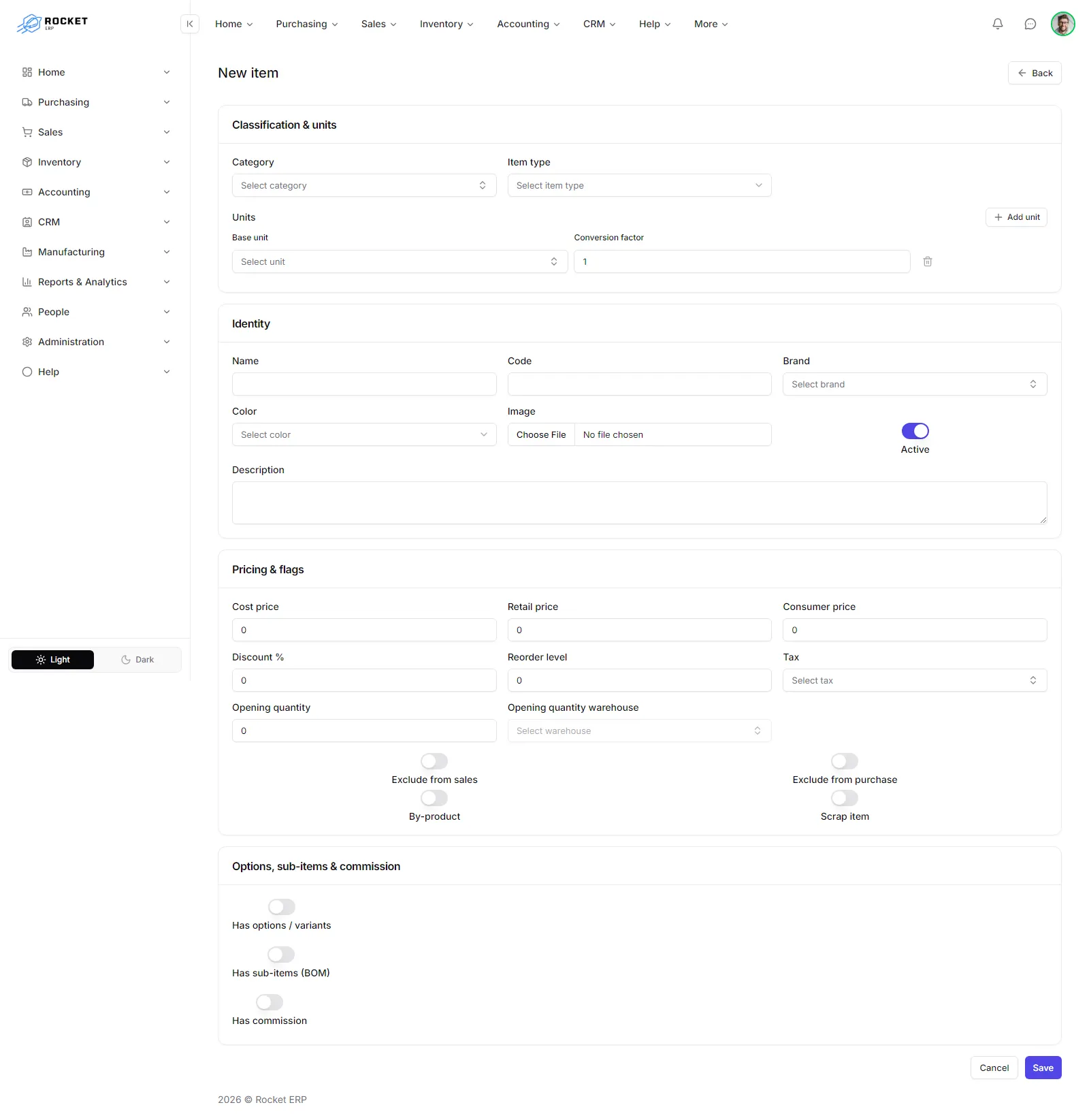Click the CRM sidebar contact icon
The height and width of the screenshot is (1120, 1089).
pyautogui.click(x=27, y=222)
